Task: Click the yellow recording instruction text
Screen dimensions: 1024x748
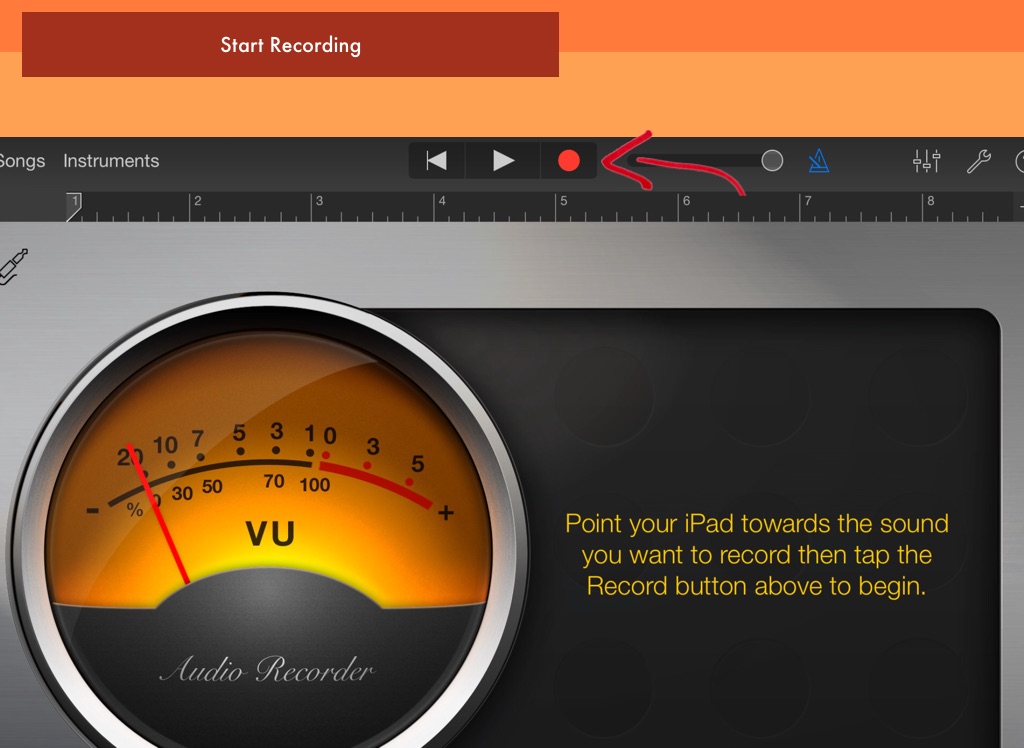Action: [x=757, y=555]
